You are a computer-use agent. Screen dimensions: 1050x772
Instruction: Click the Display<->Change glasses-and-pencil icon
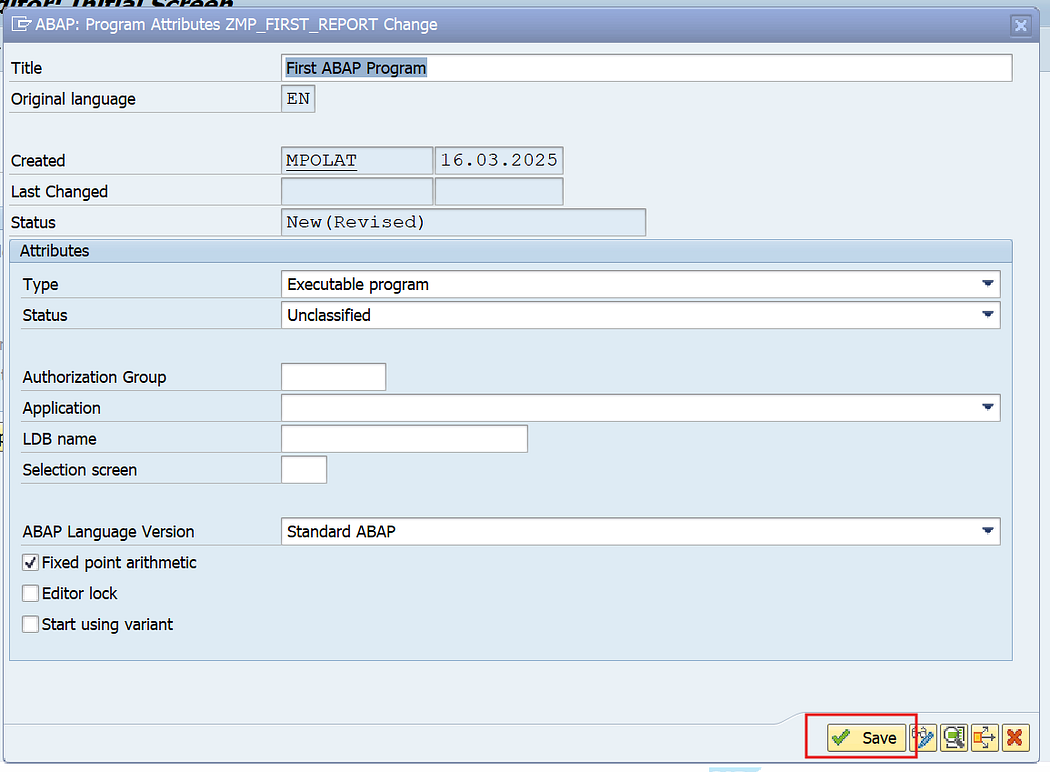tap(923, 737)
